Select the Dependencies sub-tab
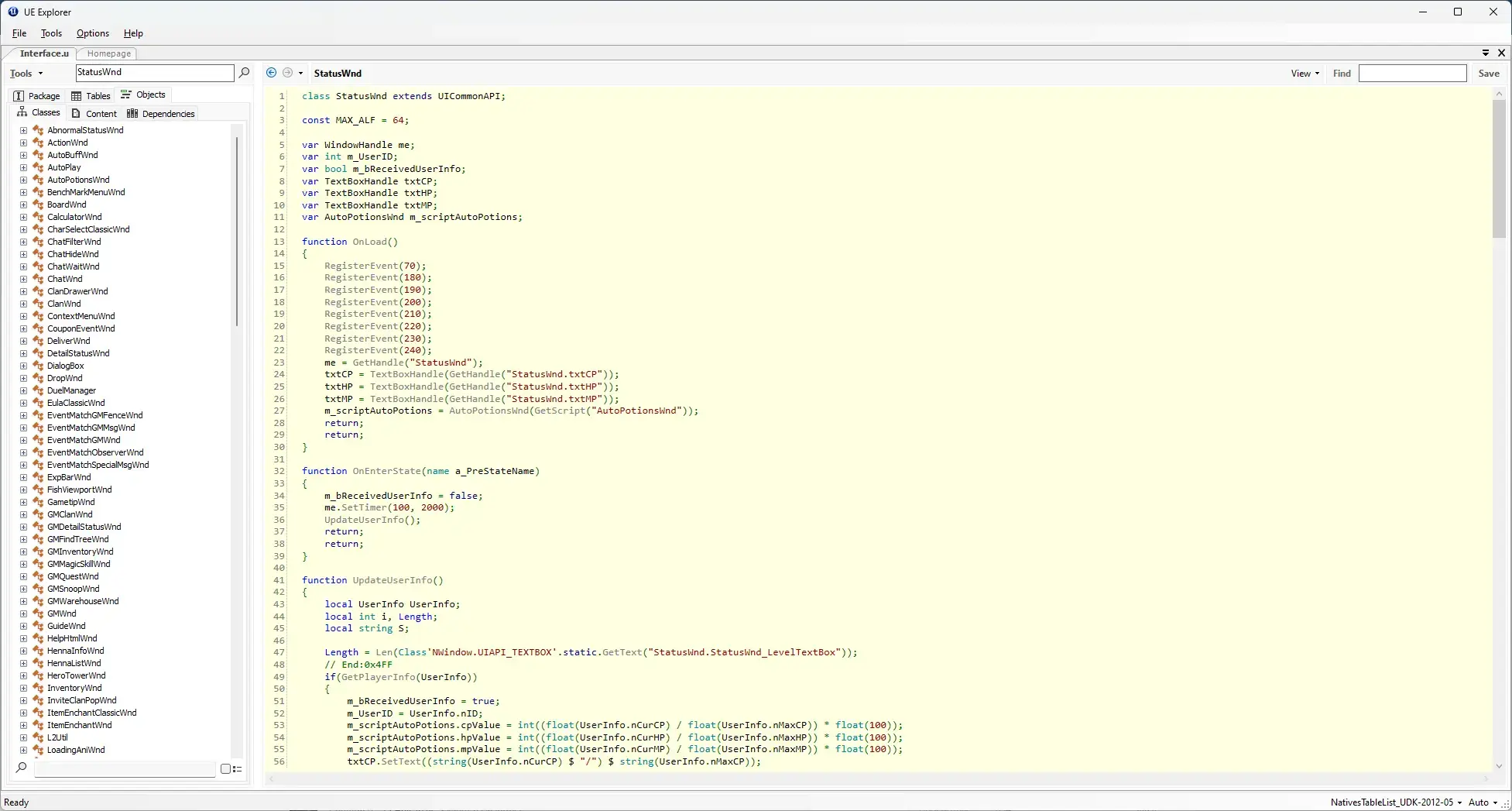This screenshot has width=1512, height=811. coord(161,114)
